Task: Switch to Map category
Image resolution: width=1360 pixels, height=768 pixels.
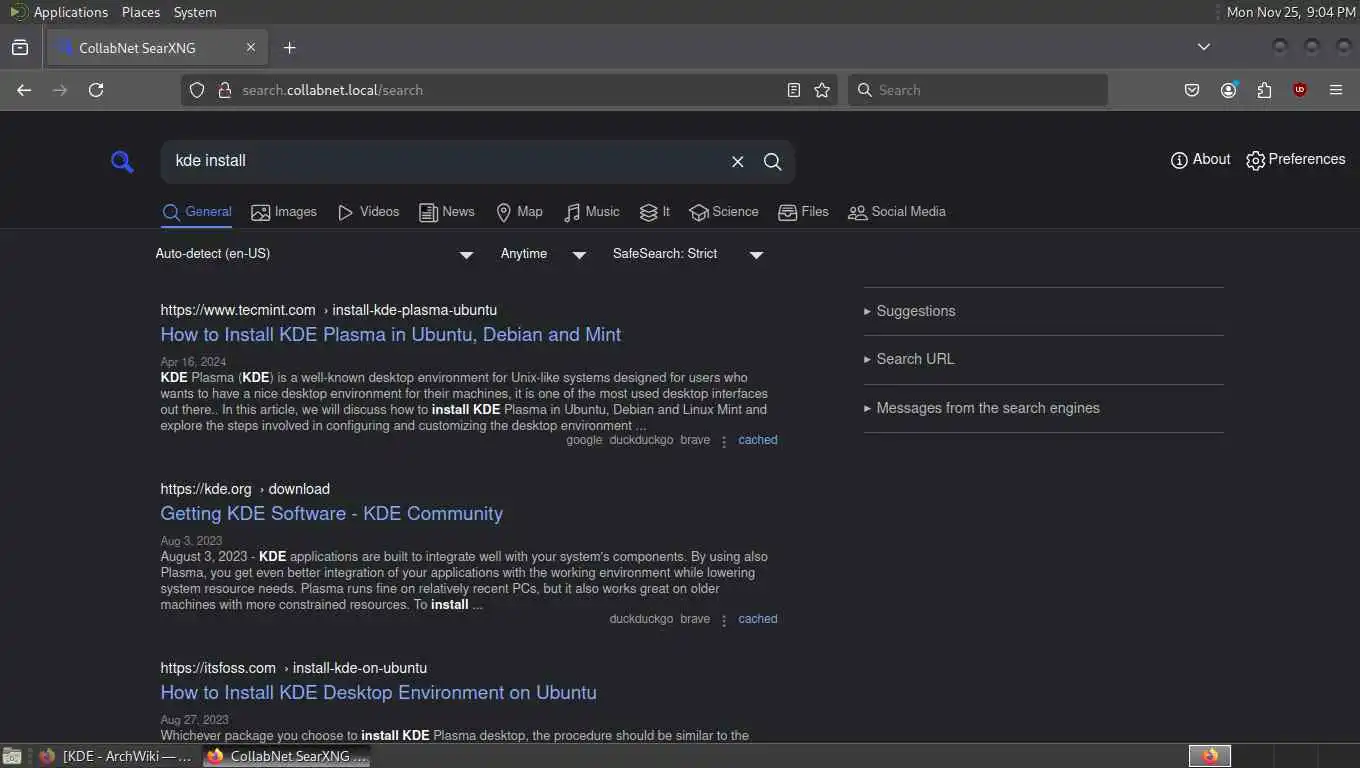Action: (x=519, y=212)
